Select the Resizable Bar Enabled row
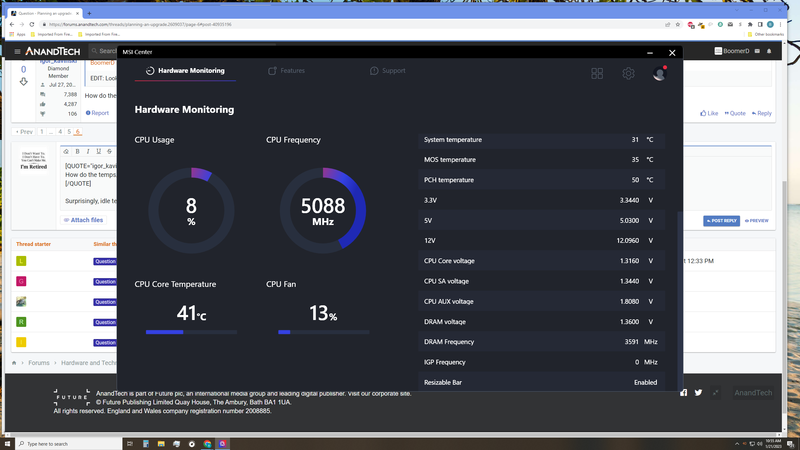 point(541,382)
